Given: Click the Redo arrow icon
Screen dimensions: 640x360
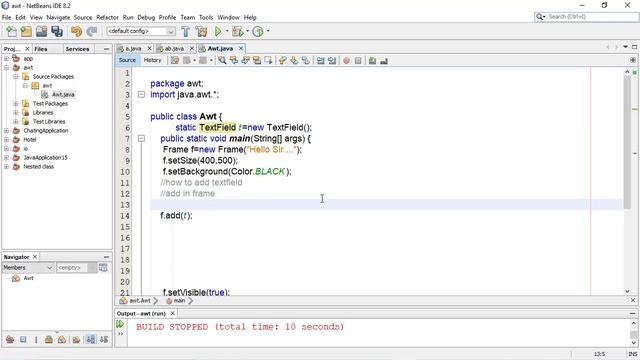Looking at the screenshot, I should (x=92, y=31).
